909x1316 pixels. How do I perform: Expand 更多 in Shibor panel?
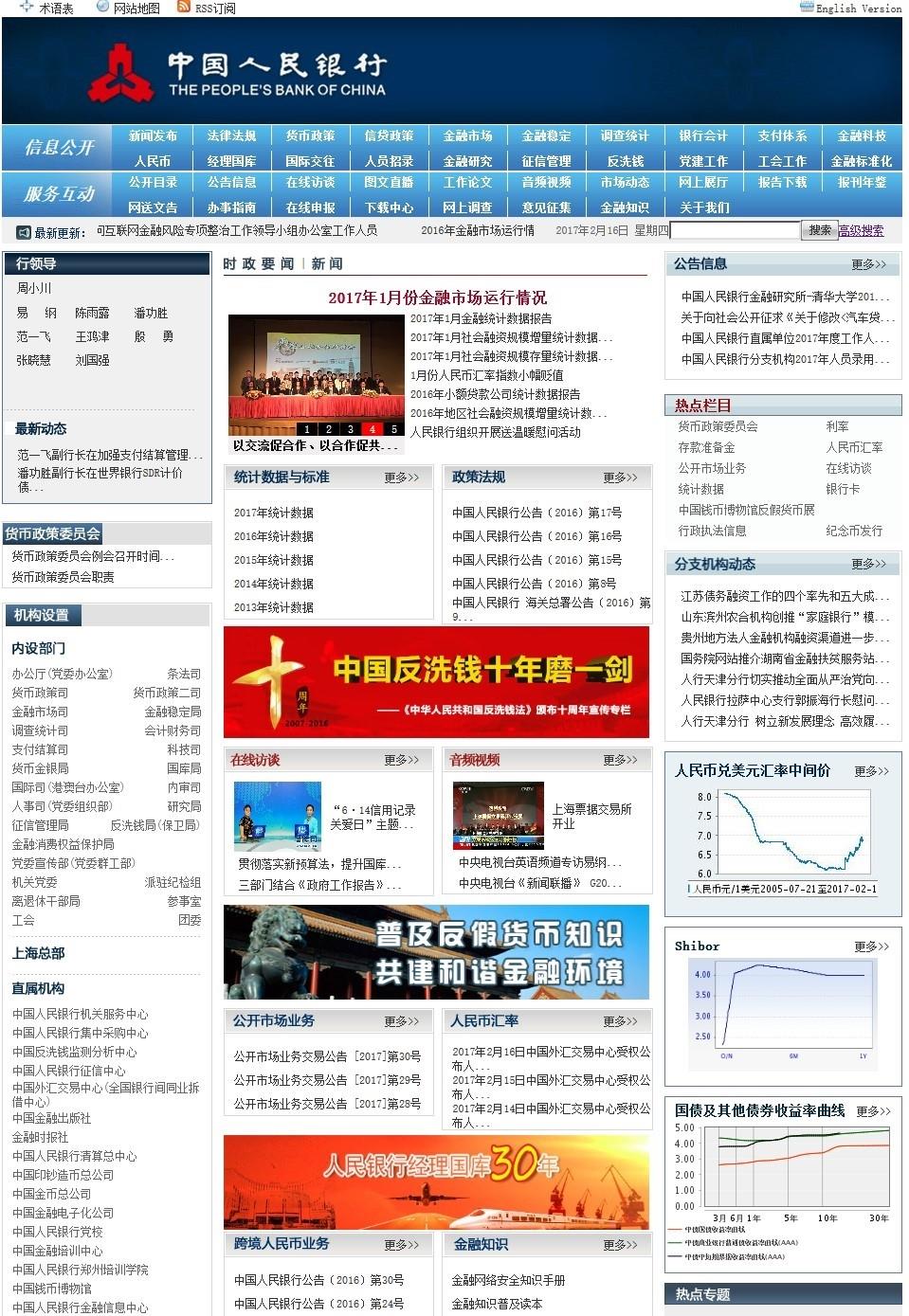872,946
